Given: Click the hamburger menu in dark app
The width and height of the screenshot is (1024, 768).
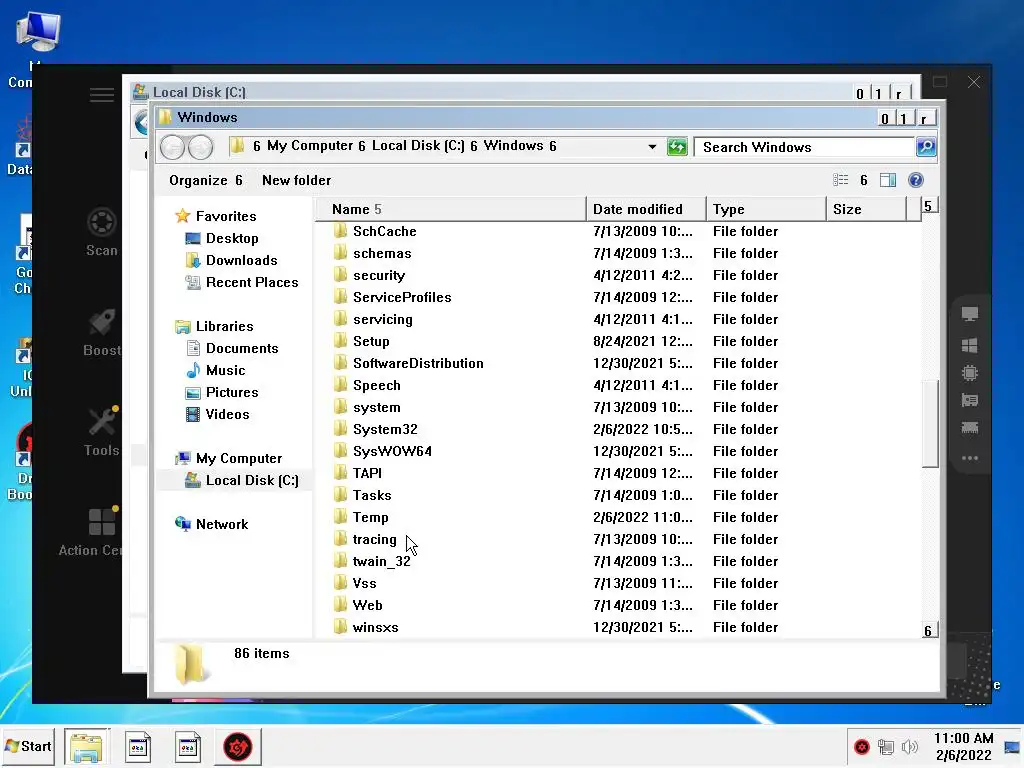Looking at the screenshot, I should pos(102,95).
